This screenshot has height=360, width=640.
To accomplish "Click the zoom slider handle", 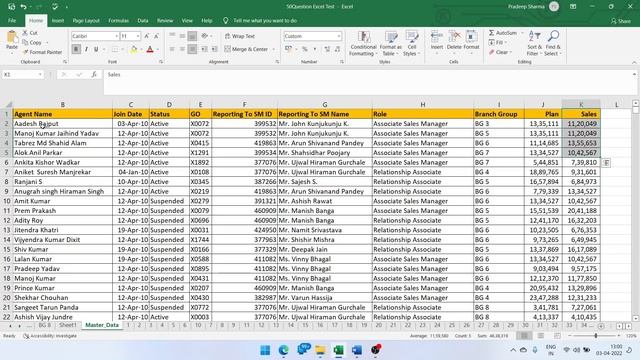I will (596, 336).
